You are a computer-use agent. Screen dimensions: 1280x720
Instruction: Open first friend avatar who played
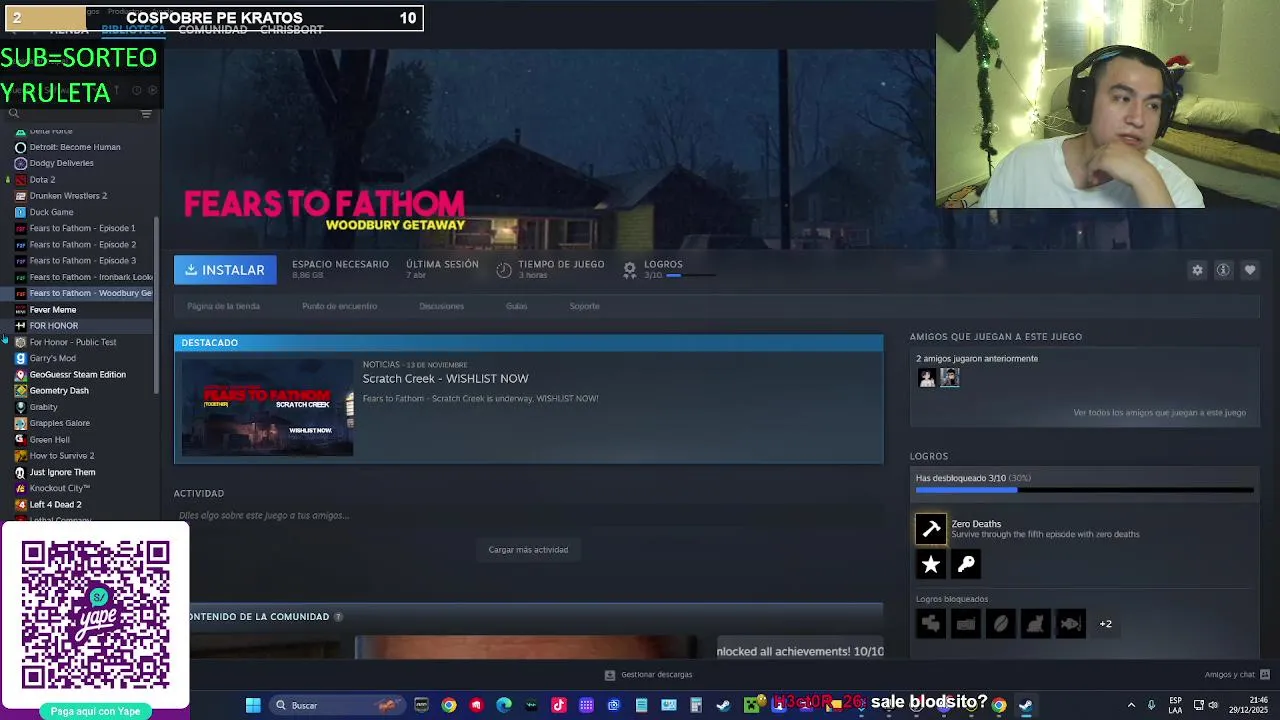(927, 378)
